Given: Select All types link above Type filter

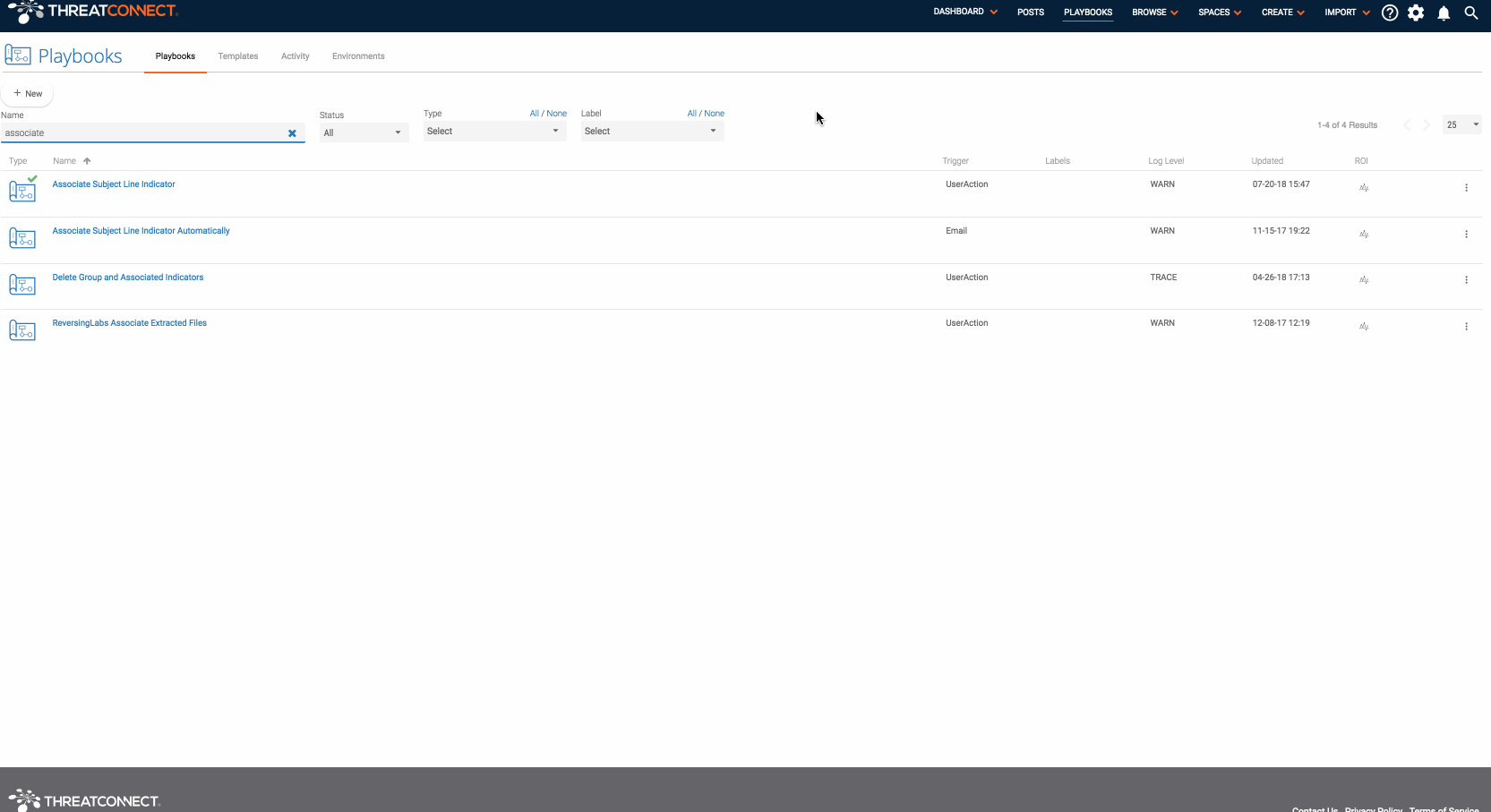Looking at the screenshot, I should (535, 114).
